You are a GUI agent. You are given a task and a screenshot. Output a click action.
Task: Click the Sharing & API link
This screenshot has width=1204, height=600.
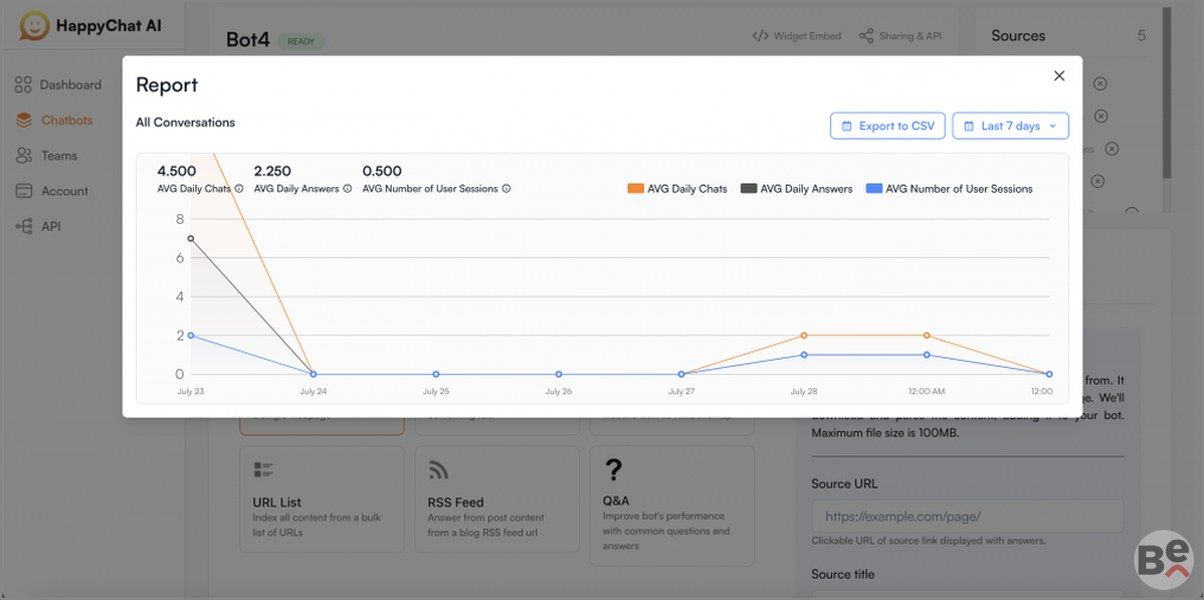coord(900,36)
